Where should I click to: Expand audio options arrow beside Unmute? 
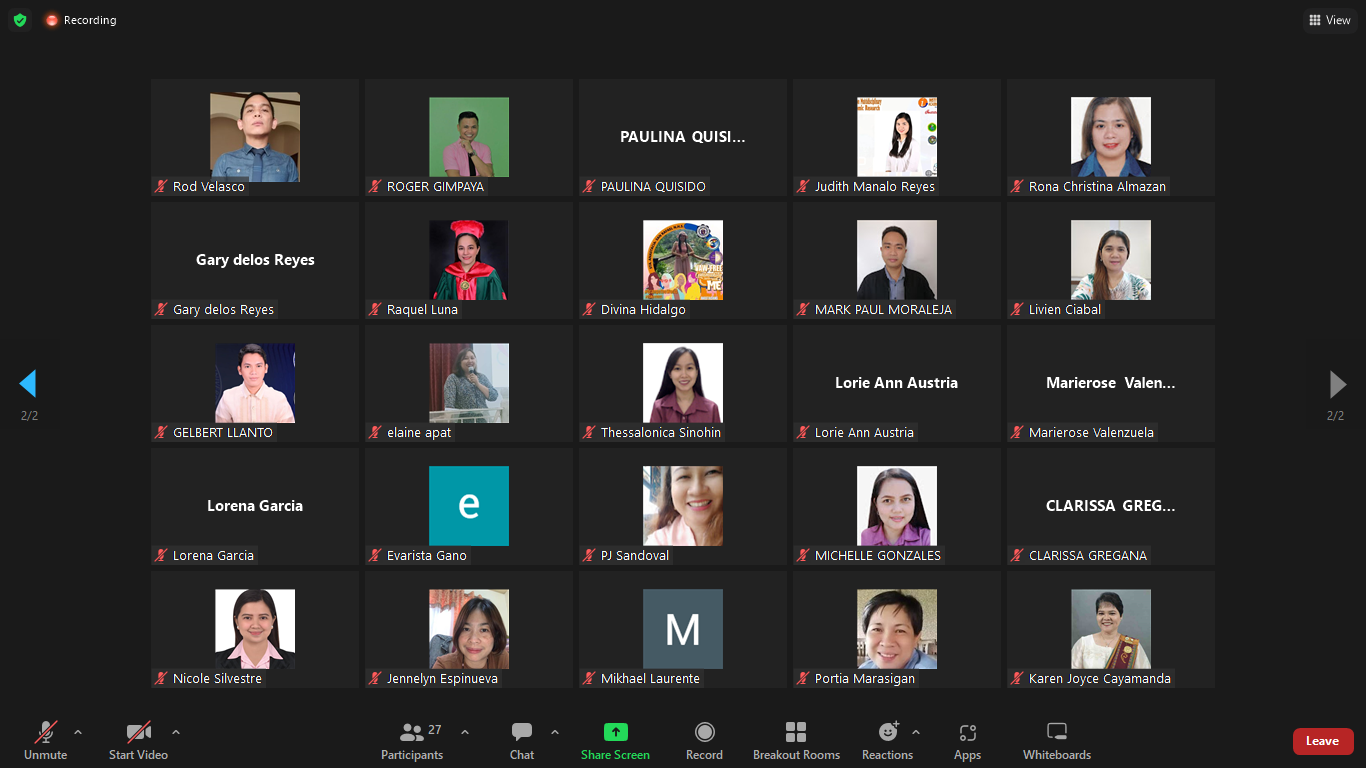click(78, 732)
